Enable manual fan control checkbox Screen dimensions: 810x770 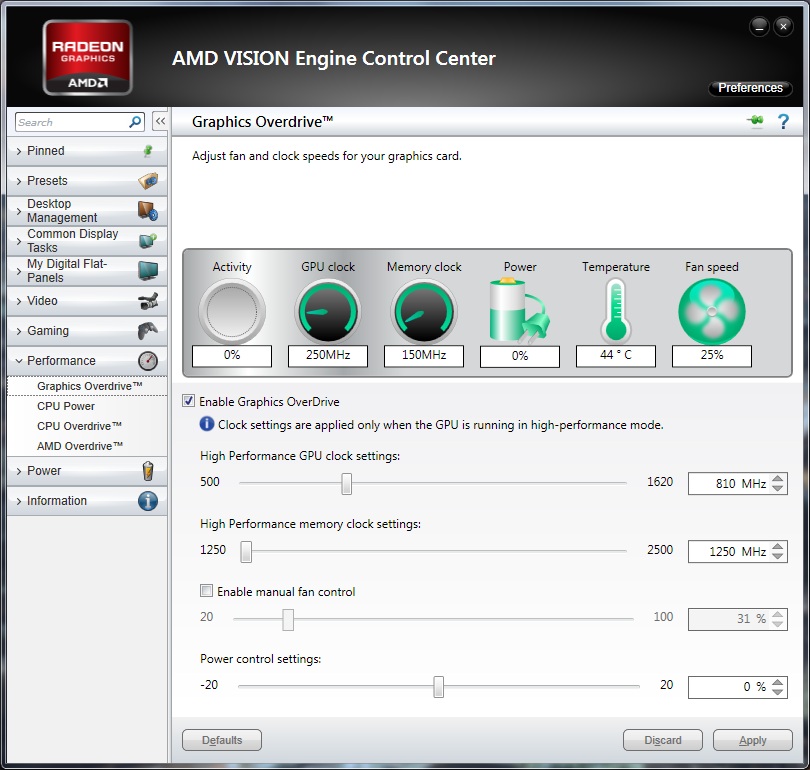coord(206,590)
